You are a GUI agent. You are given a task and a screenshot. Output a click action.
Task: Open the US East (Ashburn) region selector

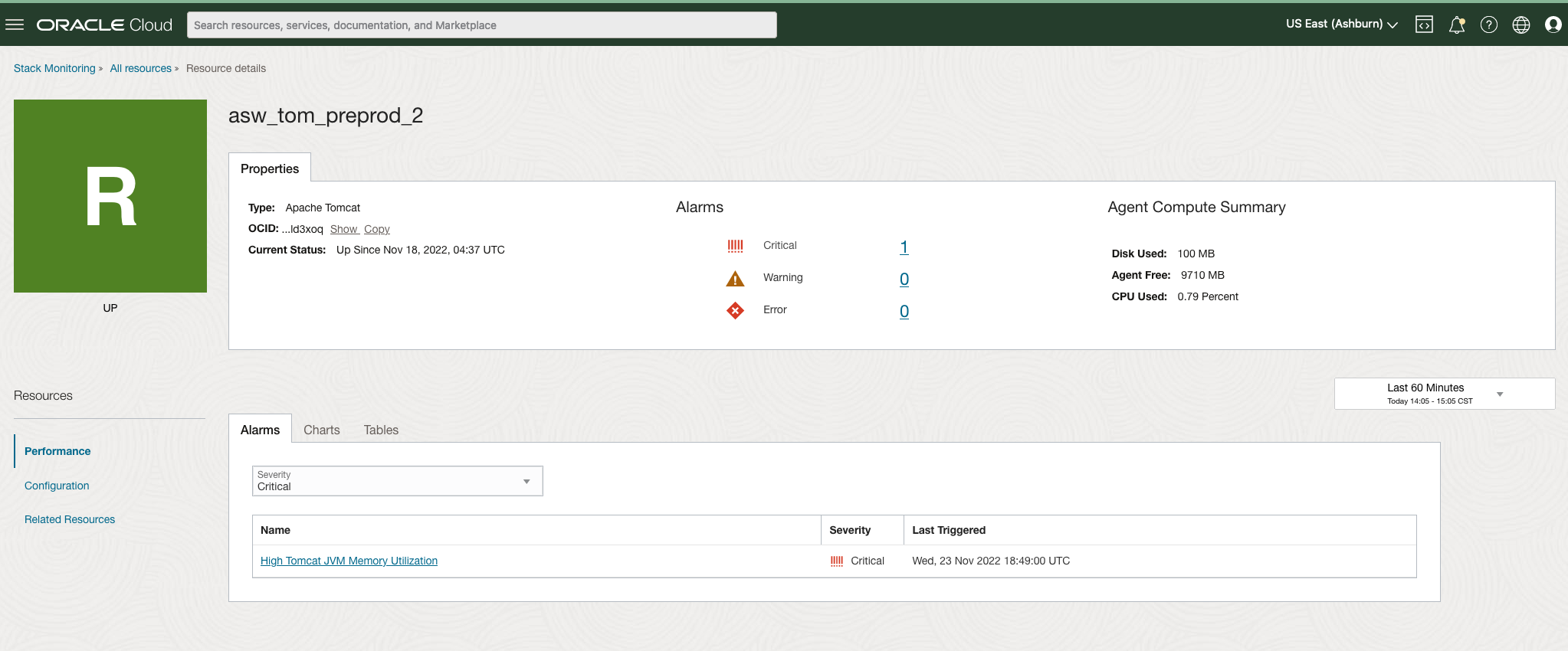click(x=1342, y=25)
